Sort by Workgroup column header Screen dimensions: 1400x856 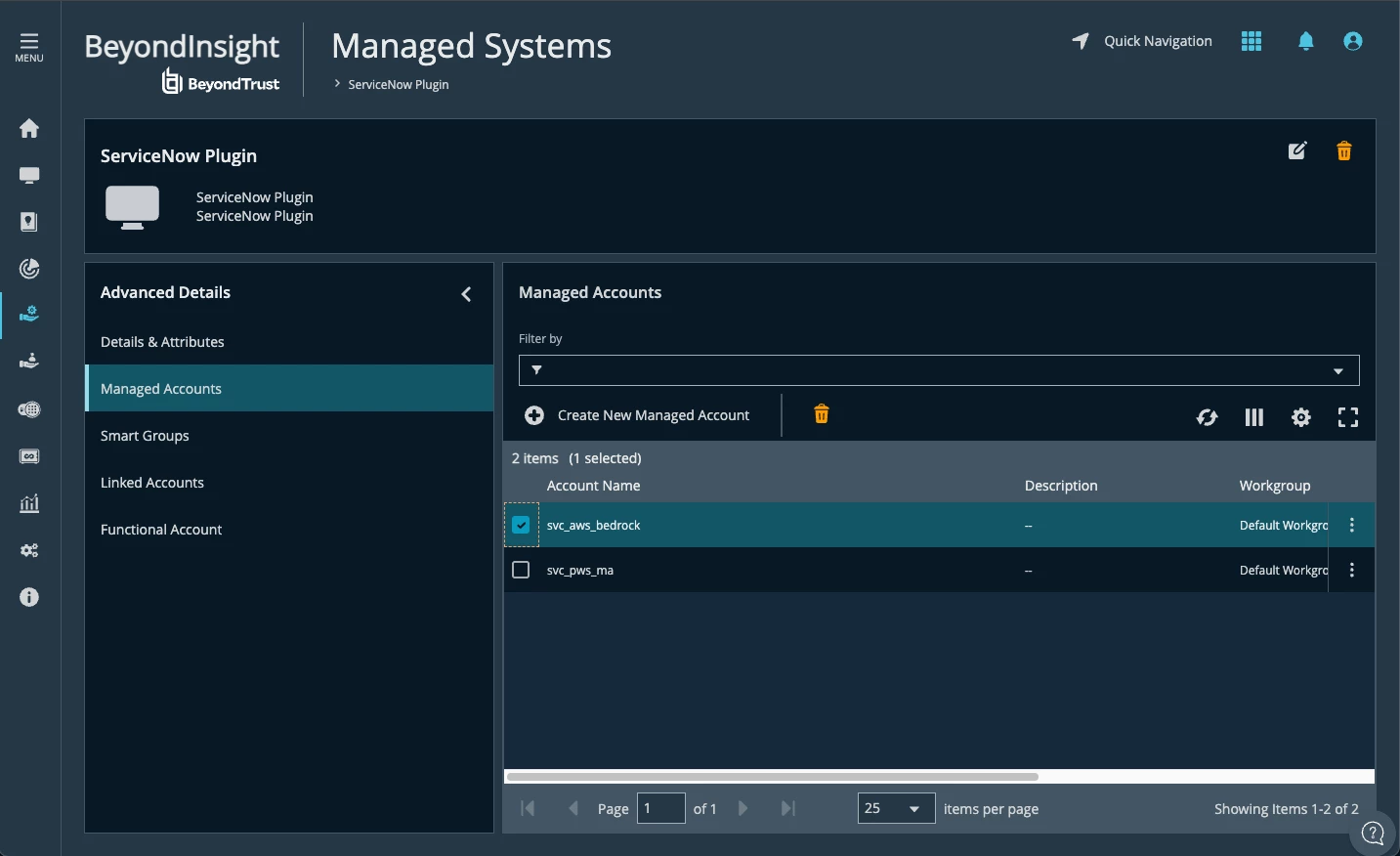tap(1275, 486)
